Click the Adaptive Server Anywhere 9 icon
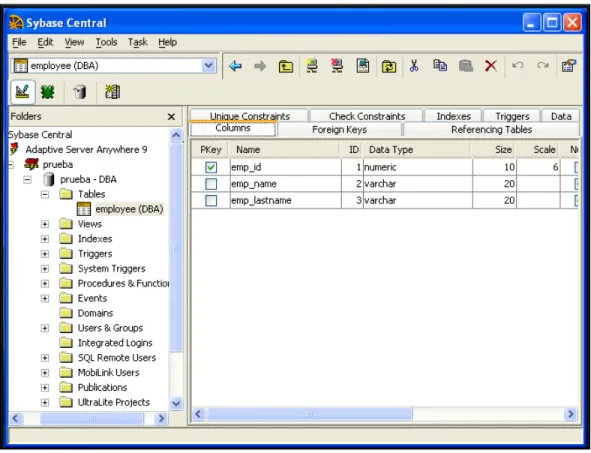The height and width of the screenshot is (453, 591). click(14, 149)
